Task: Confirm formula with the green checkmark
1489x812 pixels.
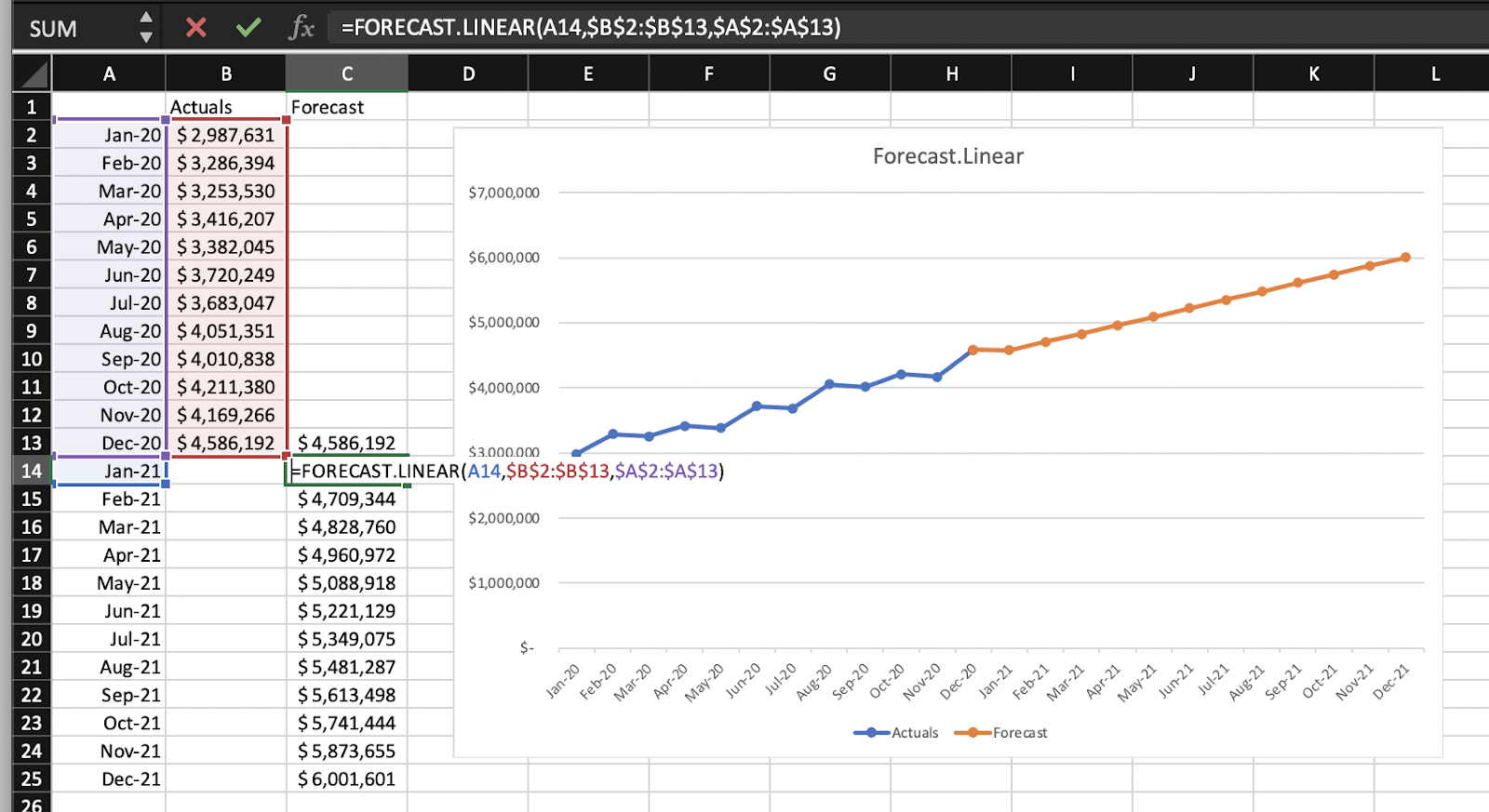Action: click(248, 28)
